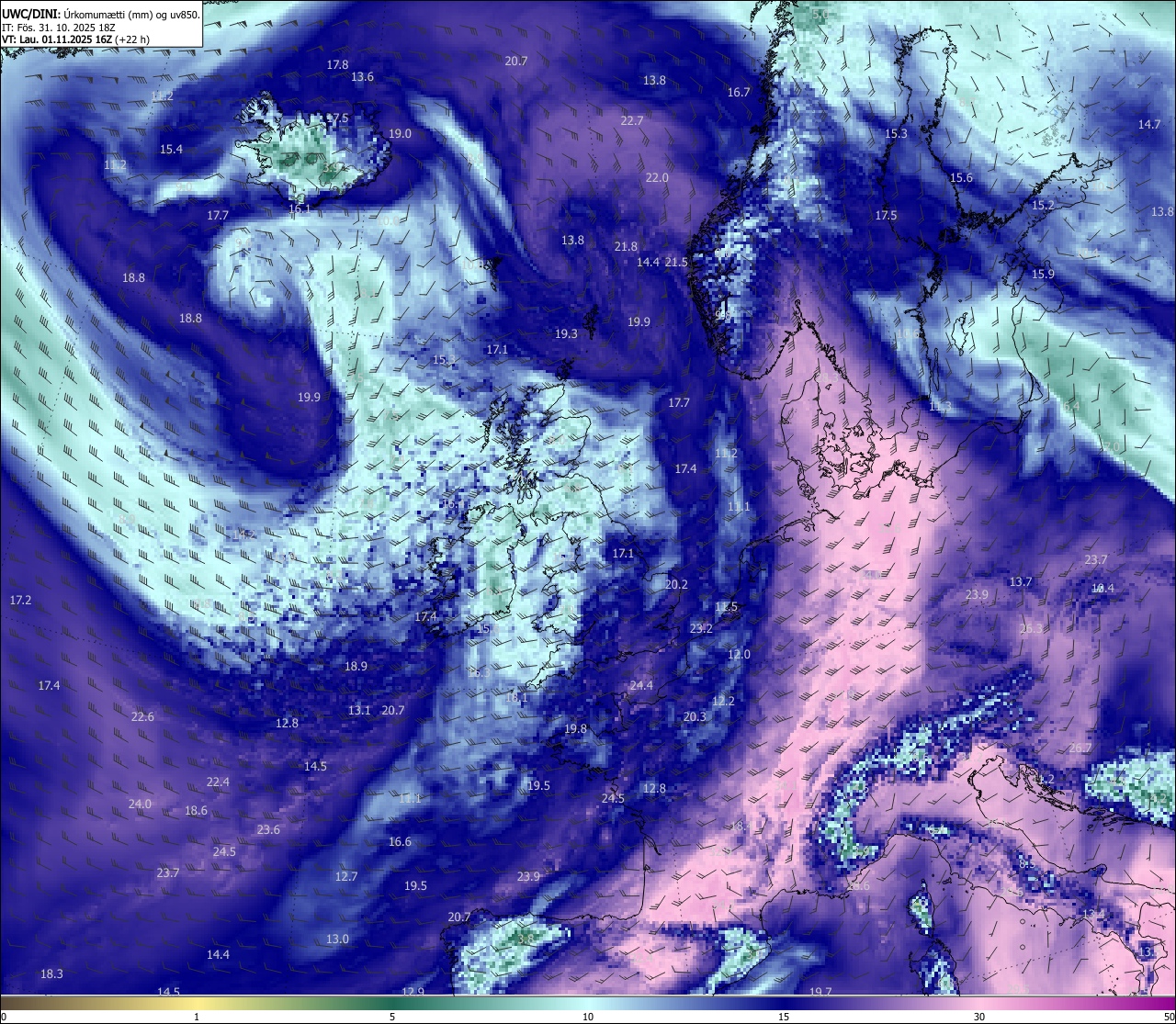Select the 18.9 value southwest of Ireland

click(356, 666)
